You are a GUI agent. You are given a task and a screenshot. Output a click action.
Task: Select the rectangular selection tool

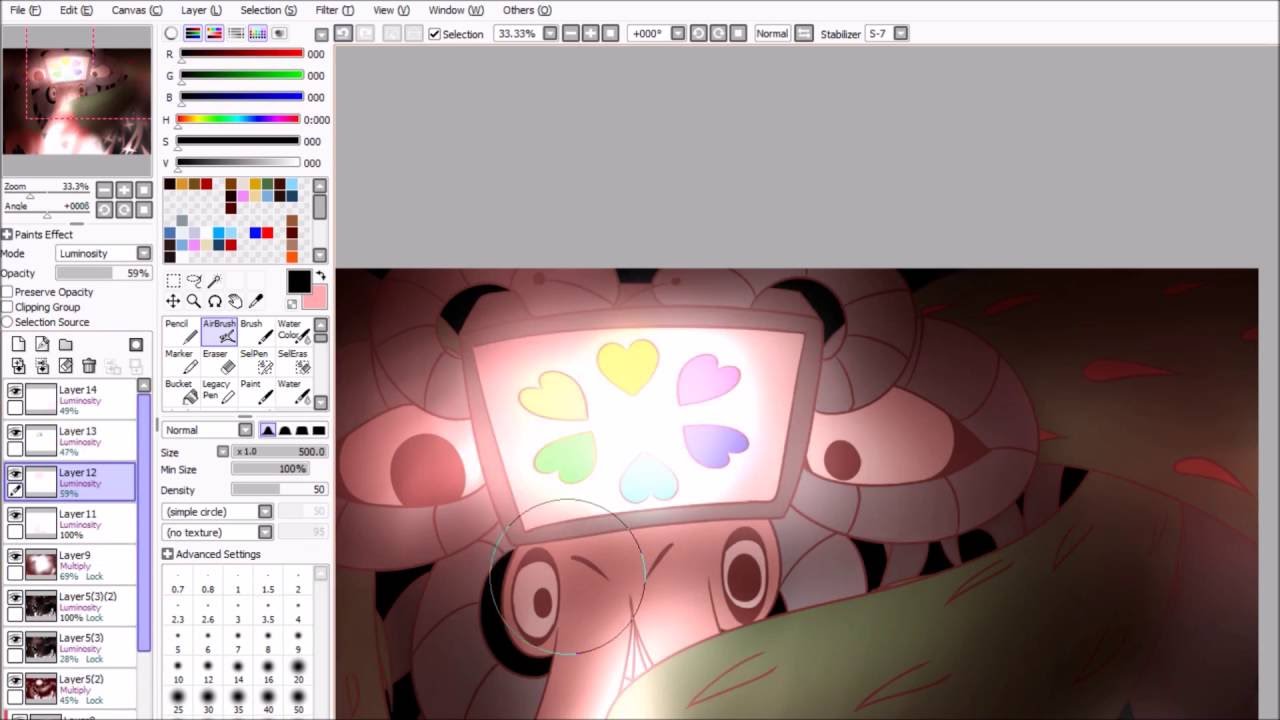[173, 281]
